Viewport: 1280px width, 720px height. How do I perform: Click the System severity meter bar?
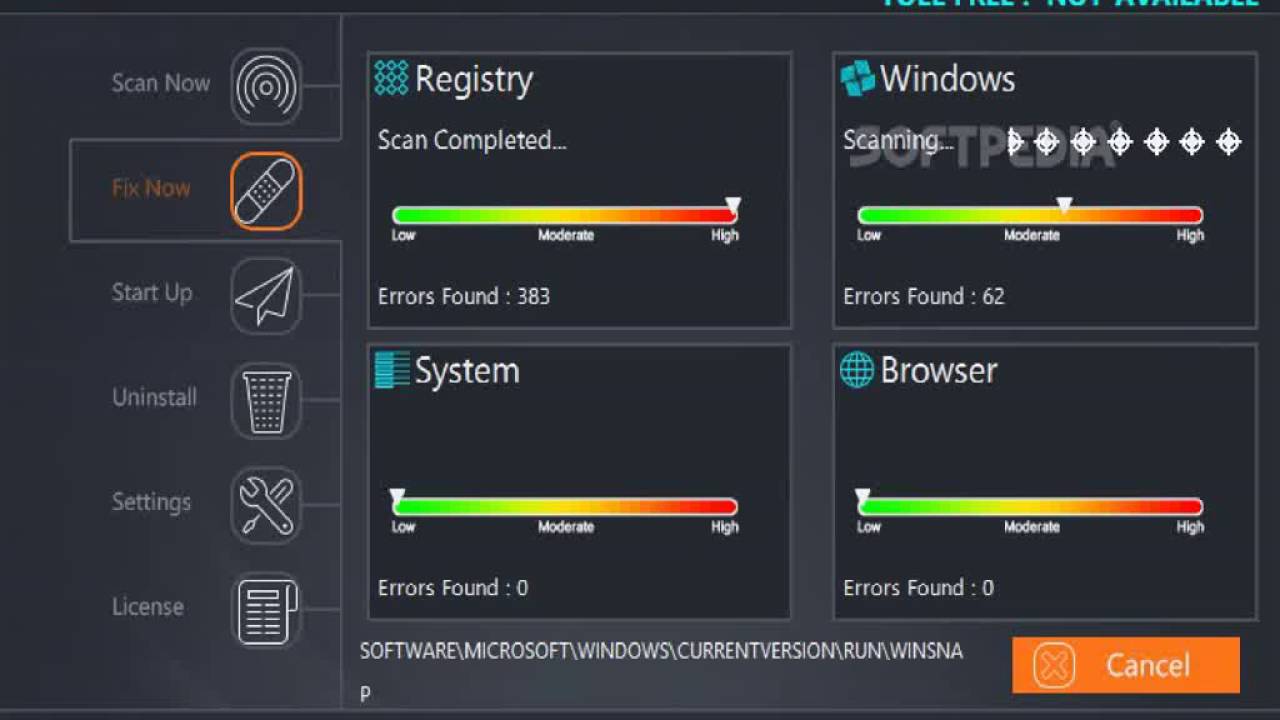tap(565, 506)
